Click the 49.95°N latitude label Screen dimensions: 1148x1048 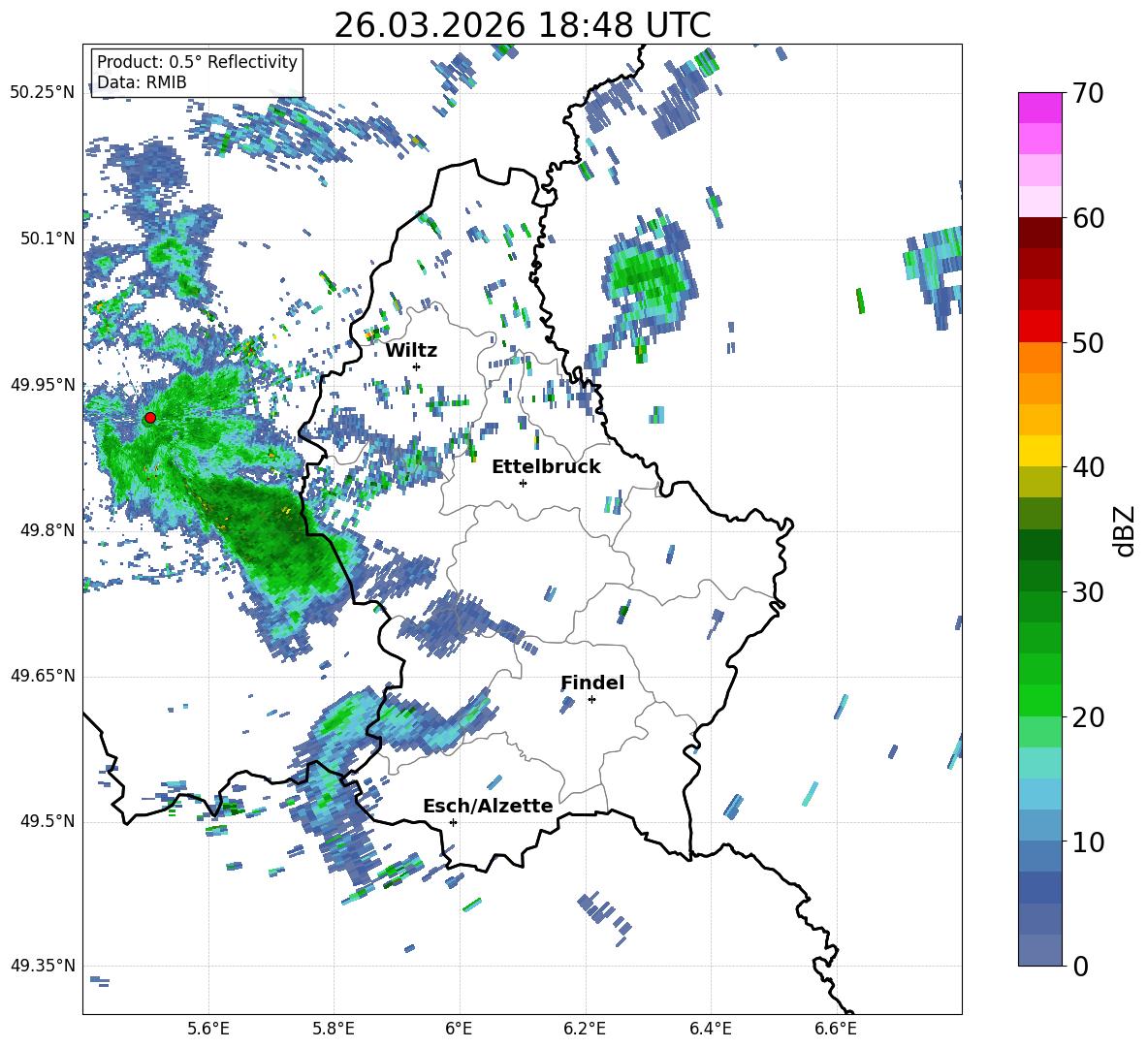click(43, 385)
